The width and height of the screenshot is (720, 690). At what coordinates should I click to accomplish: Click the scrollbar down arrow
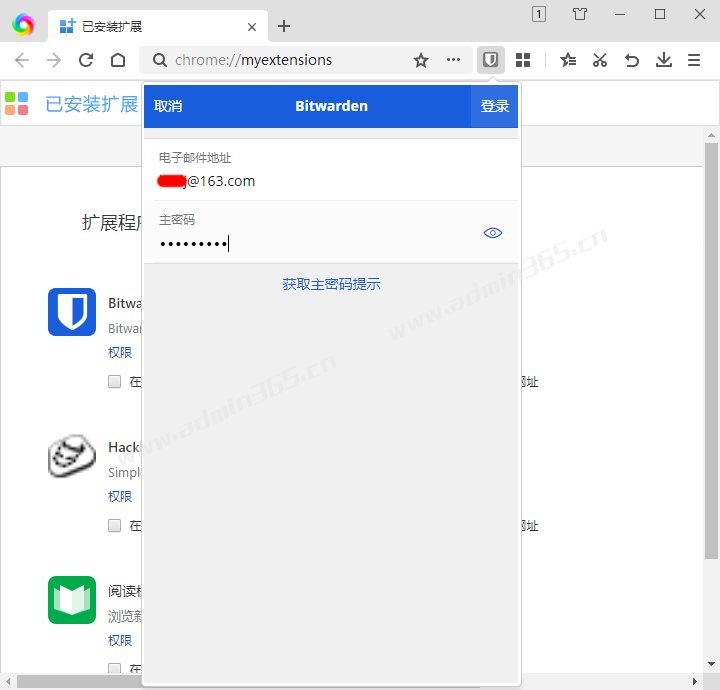tap(711, 664)
